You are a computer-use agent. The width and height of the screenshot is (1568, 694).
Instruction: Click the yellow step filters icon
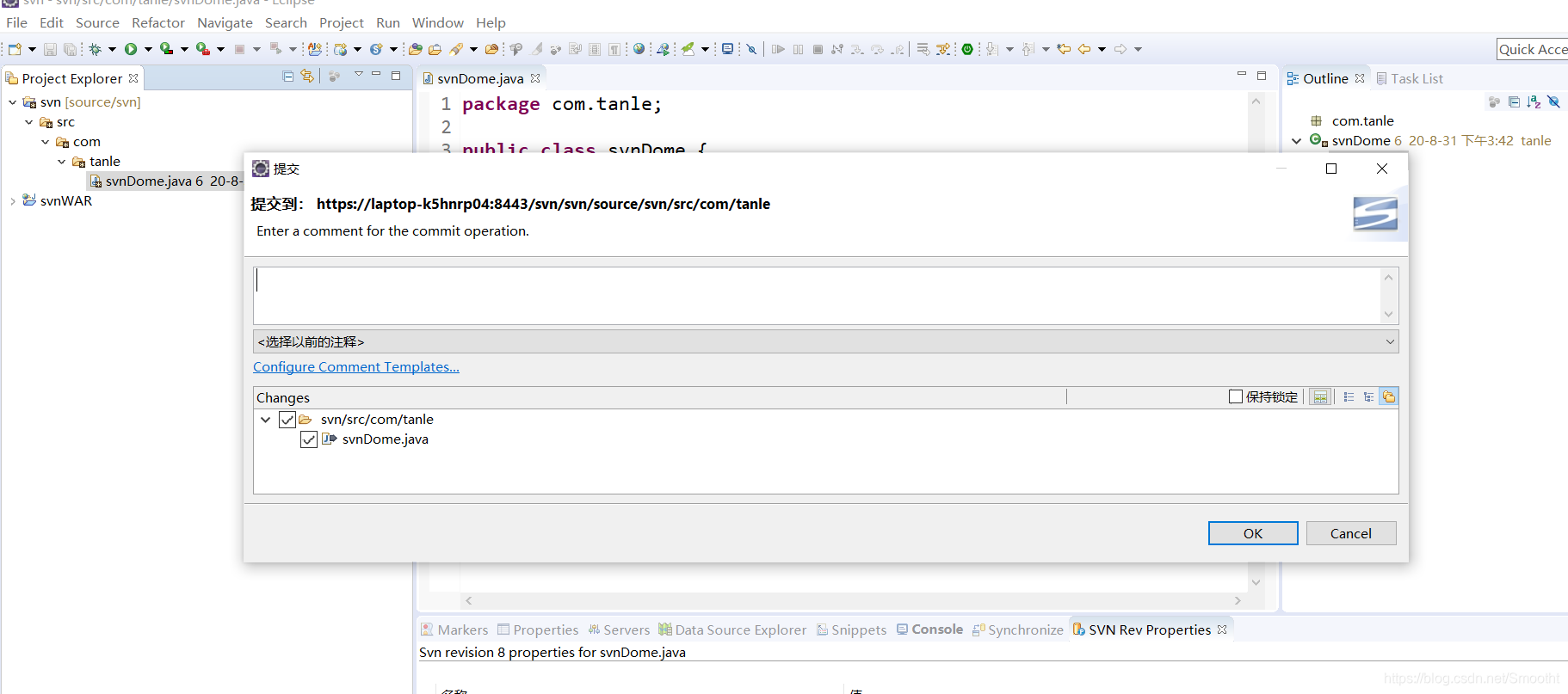tap(943, 49)
